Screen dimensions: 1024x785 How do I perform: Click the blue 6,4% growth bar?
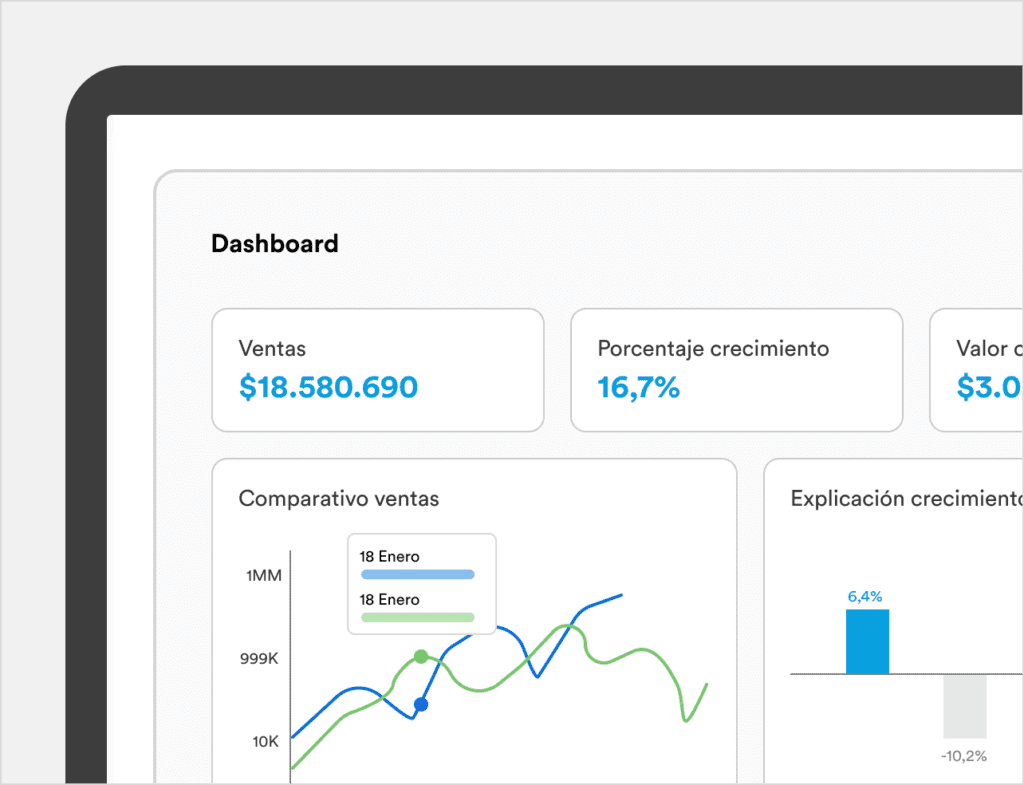click(x=867, y=641)
